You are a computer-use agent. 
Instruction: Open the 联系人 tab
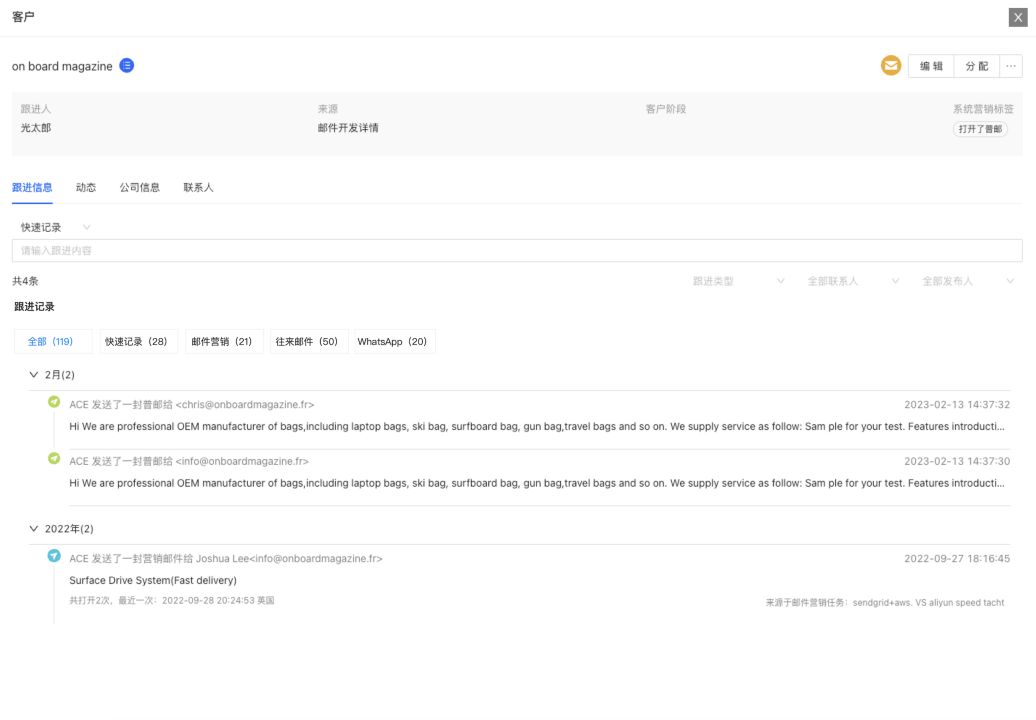tap(198, 187)
